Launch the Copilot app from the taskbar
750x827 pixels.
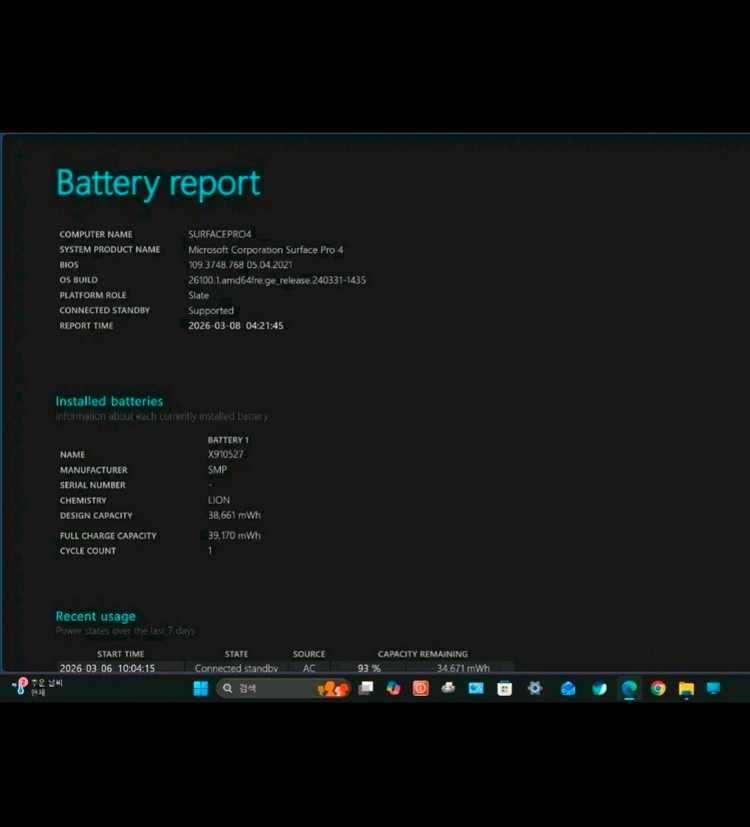(393, 688)
